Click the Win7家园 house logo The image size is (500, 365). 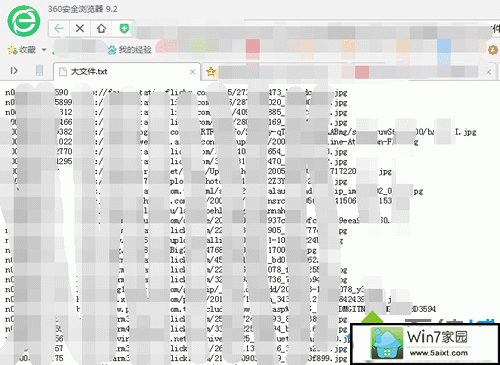click(387, 343)
